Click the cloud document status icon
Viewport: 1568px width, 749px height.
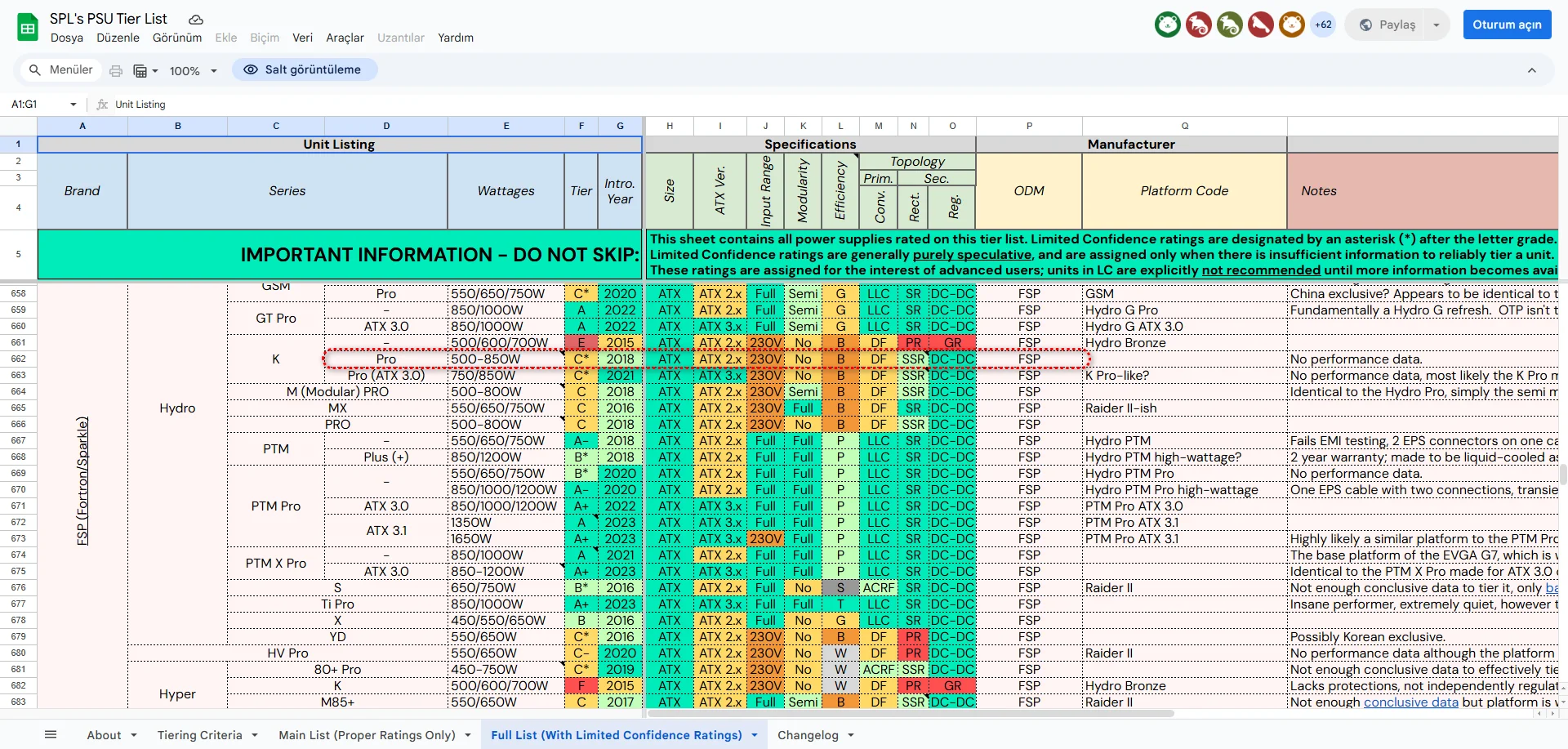pos(196,20)
